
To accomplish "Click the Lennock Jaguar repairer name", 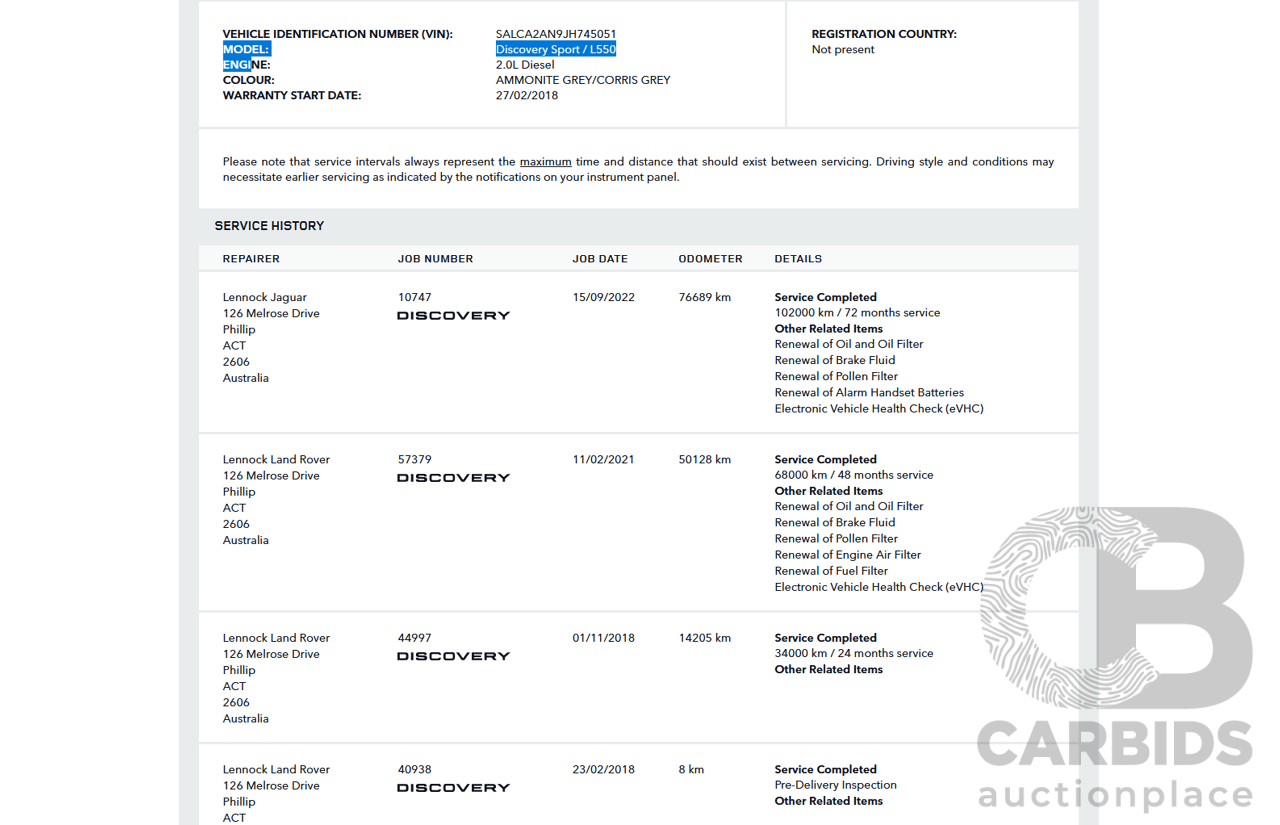I will pyautogui.click(x=264, y=298).
